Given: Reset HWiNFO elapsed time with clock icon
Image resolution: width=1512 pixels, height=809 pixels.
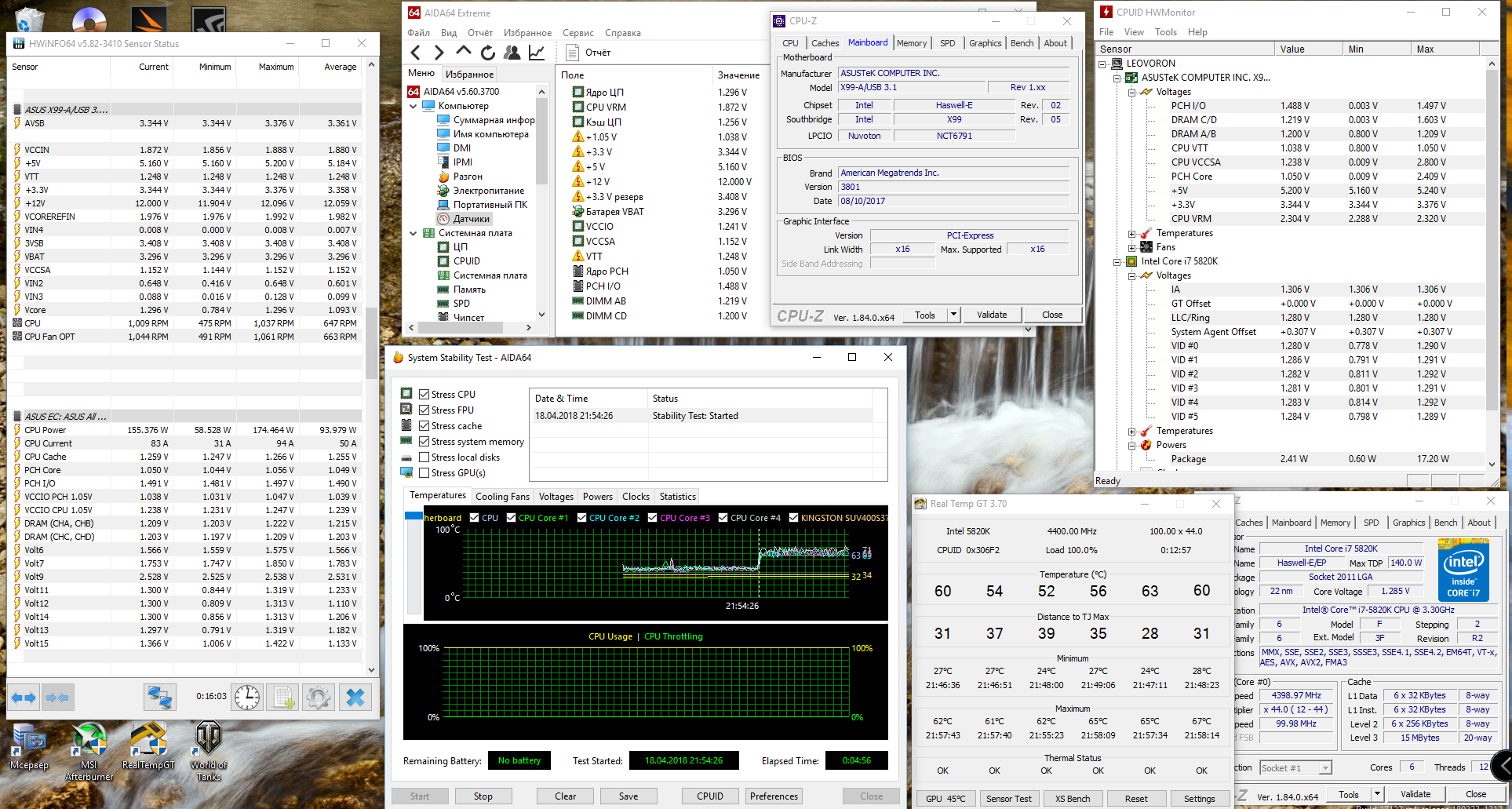Looking at the screenshot, I should coord(247,697).
